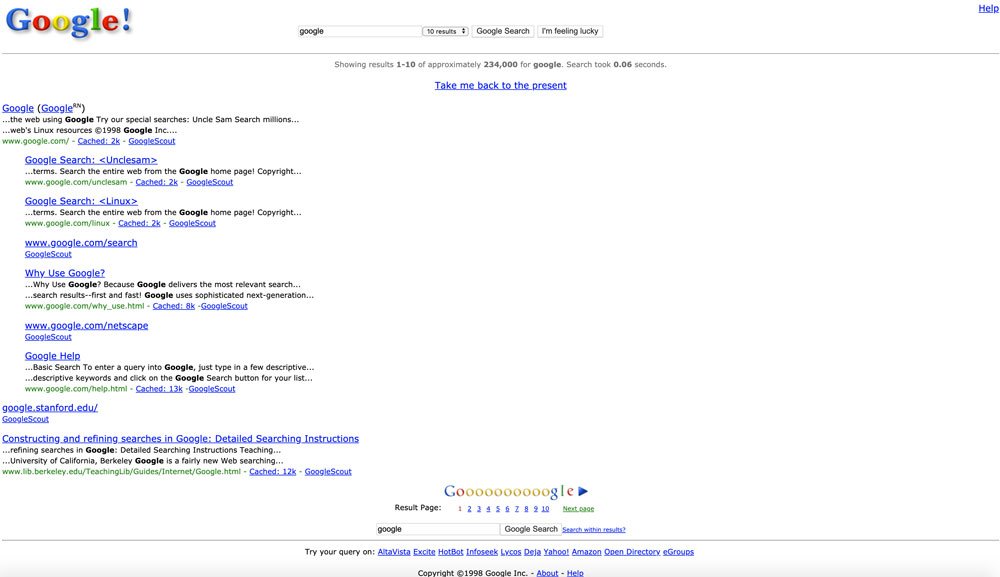1000x577 pixels.
Task: Open Why Use Google? result
Action: (x=65, y=273)
